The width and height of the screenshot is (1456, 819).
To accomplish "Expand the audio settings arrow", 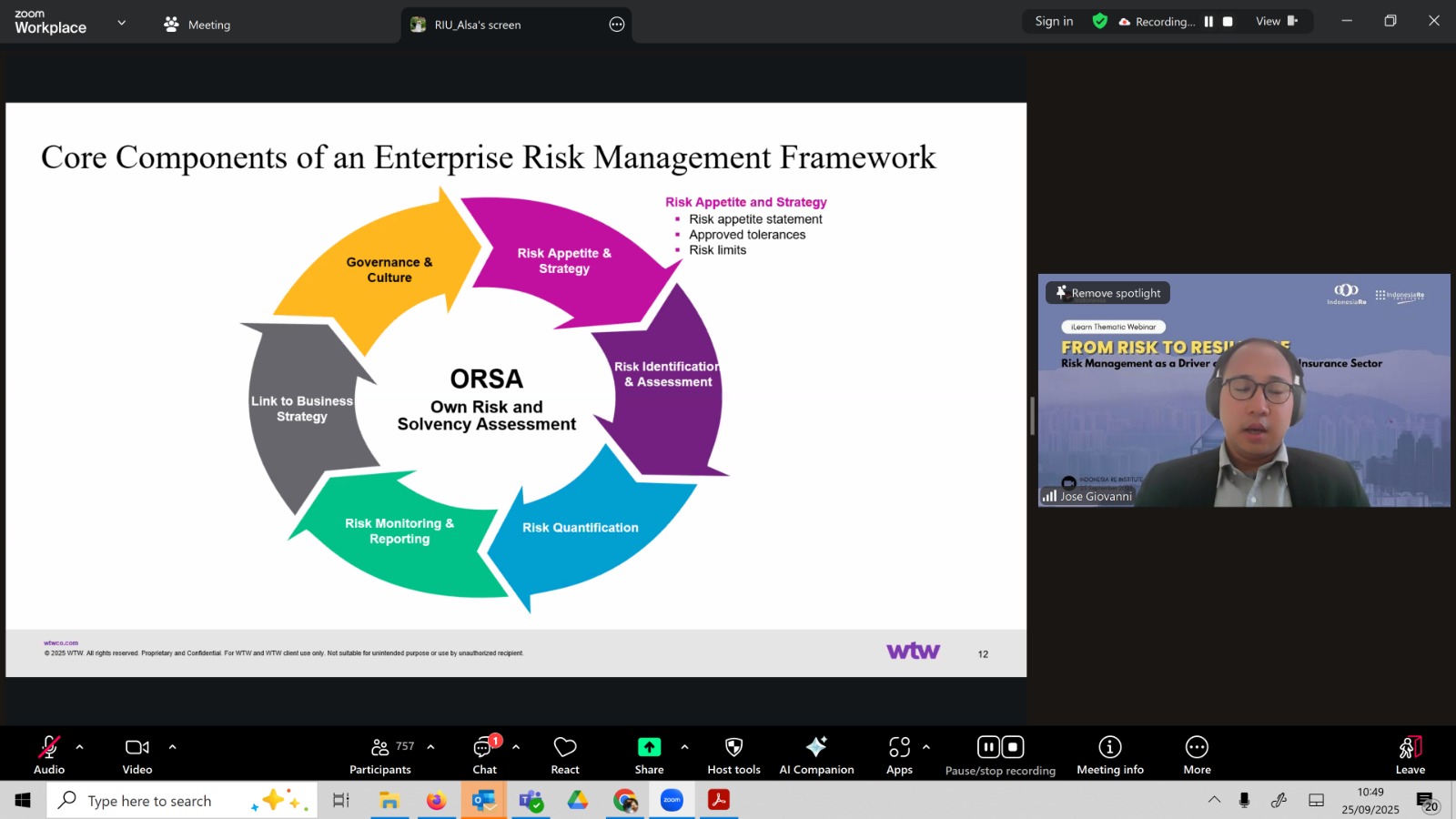I will click(x=80, y=747).
